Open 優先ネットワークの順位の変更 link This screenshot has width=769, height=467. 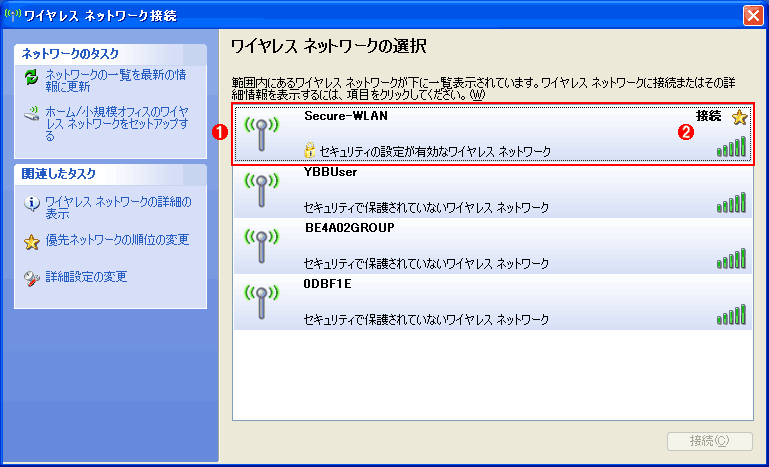tap(117, 240)
